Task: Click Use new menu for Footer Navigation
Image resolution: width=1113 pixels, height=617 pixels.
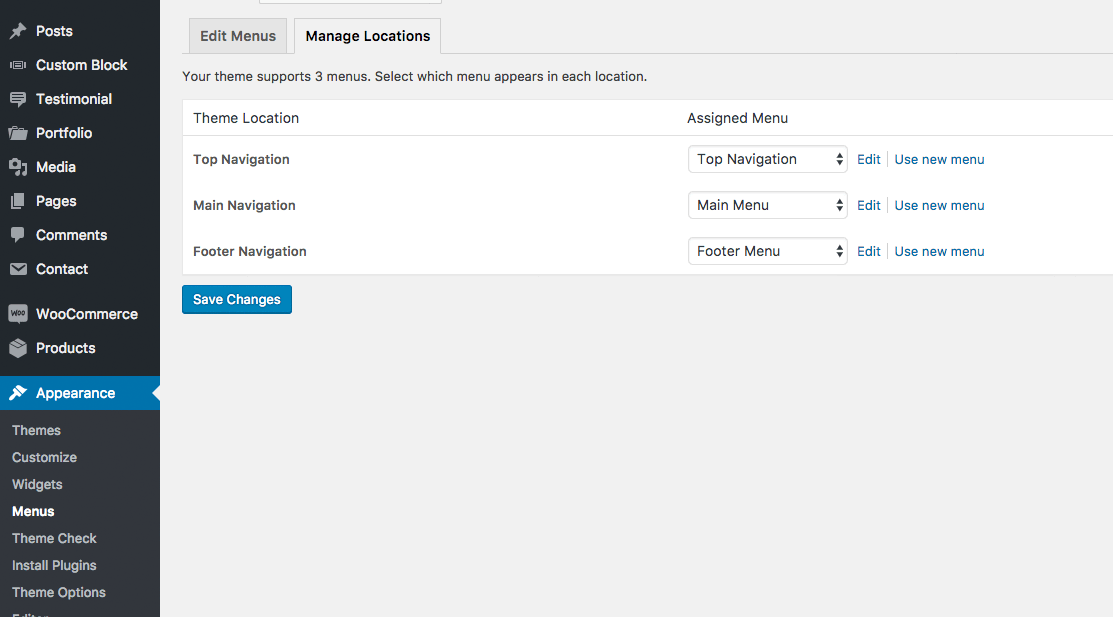Action: tap(939, 251)
